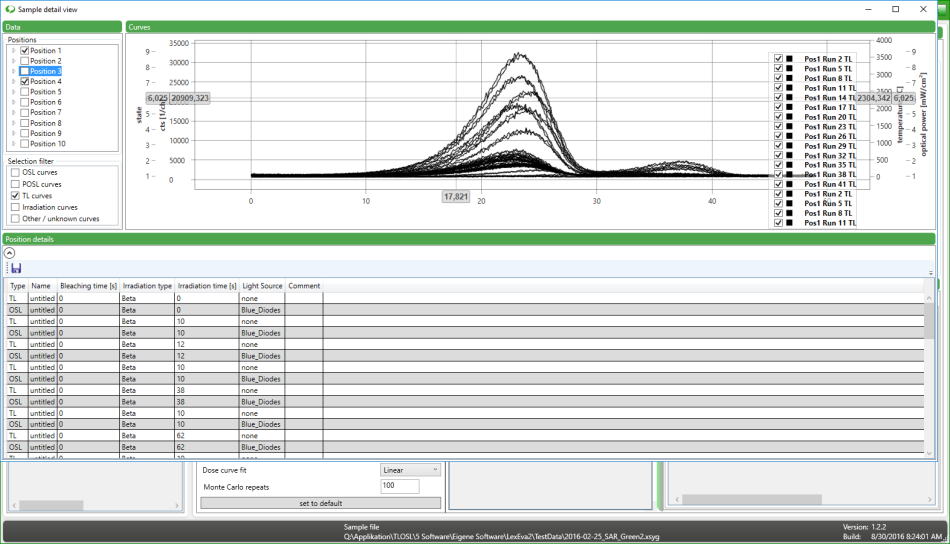The height and width of the screenshot is (544, 950).
Task: Sort table by Name column header
Action: [x=41, y=286]
